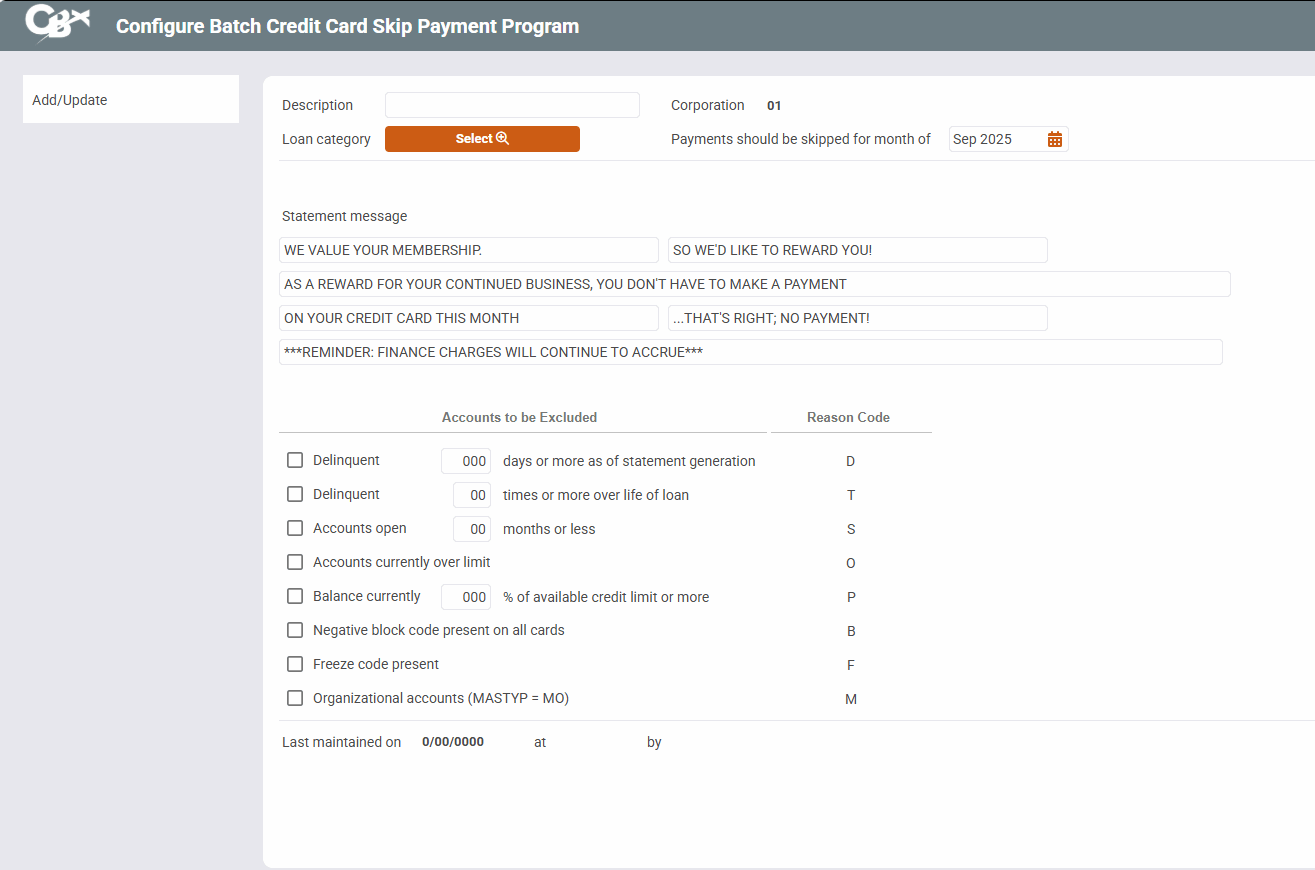Enable Delinquent days or more exclusion checkbox
Viewport: 1315px width, 870px height.
point(295,460)
